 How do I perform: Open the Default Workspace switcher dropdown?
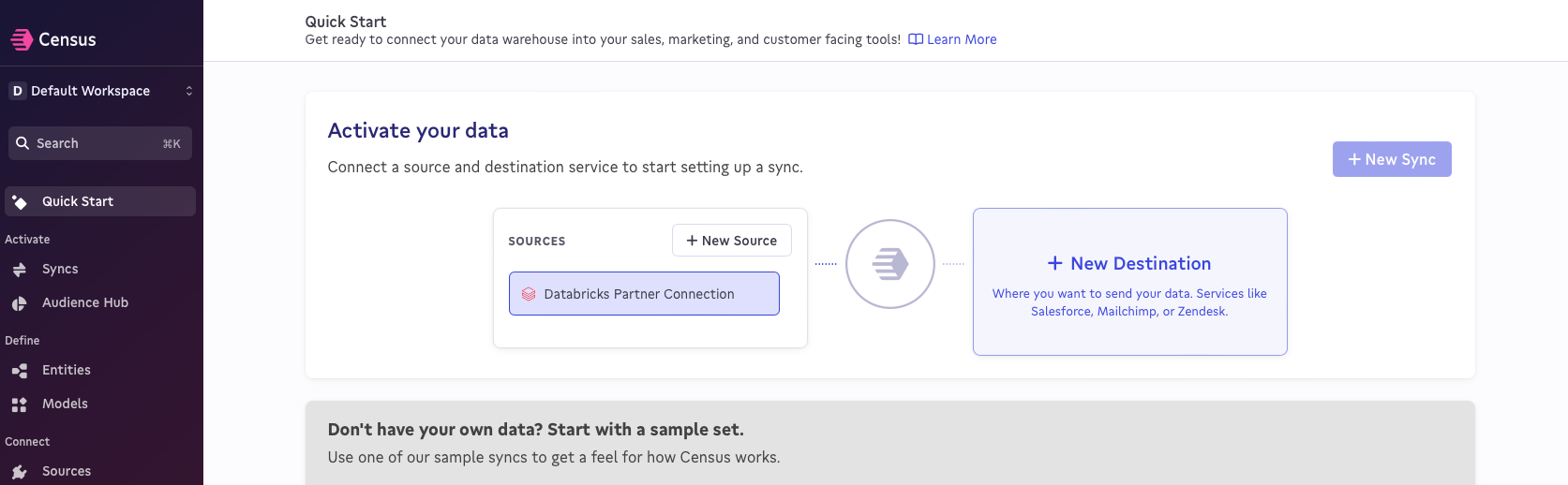click(x=101, y=91)
